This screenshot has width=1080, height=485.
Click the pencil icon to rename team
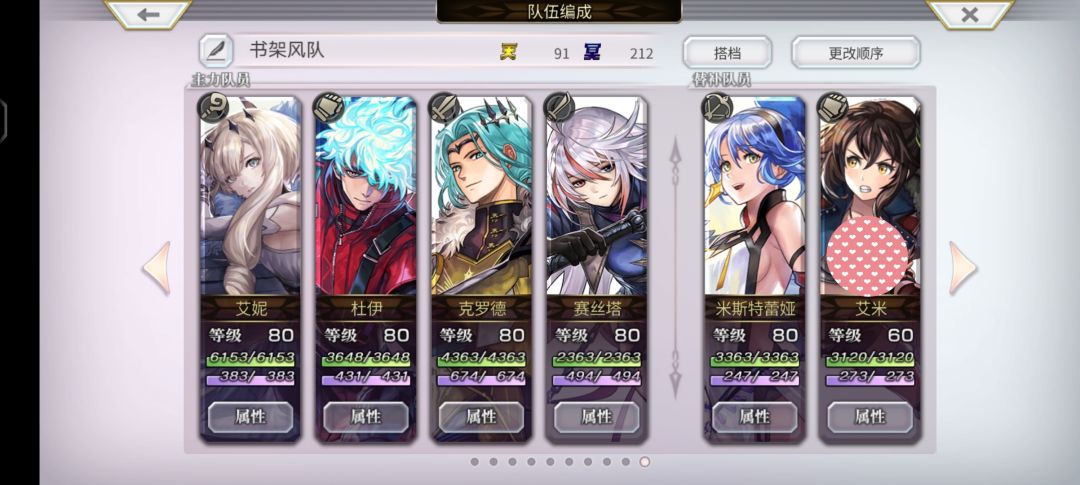216,51
